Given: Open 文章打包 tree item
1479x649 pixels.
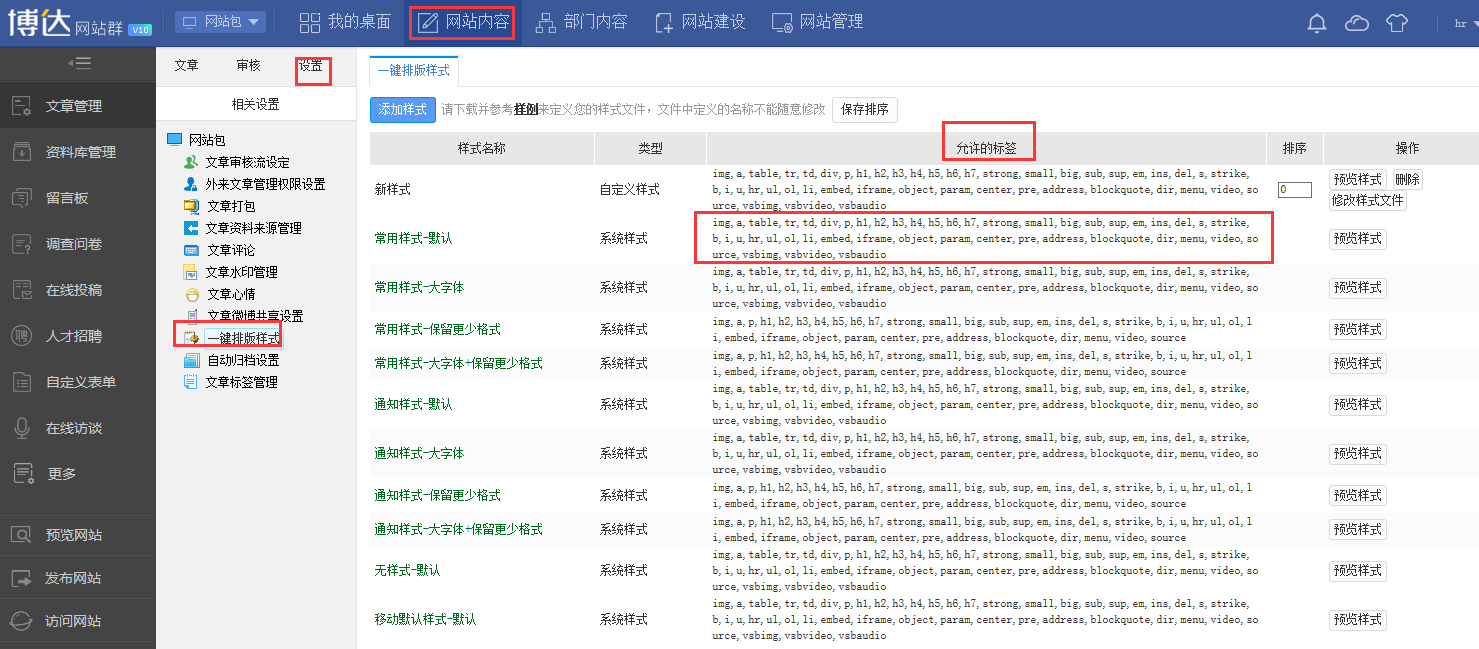Looking at the screenshot, I should [x=231, y=206].
